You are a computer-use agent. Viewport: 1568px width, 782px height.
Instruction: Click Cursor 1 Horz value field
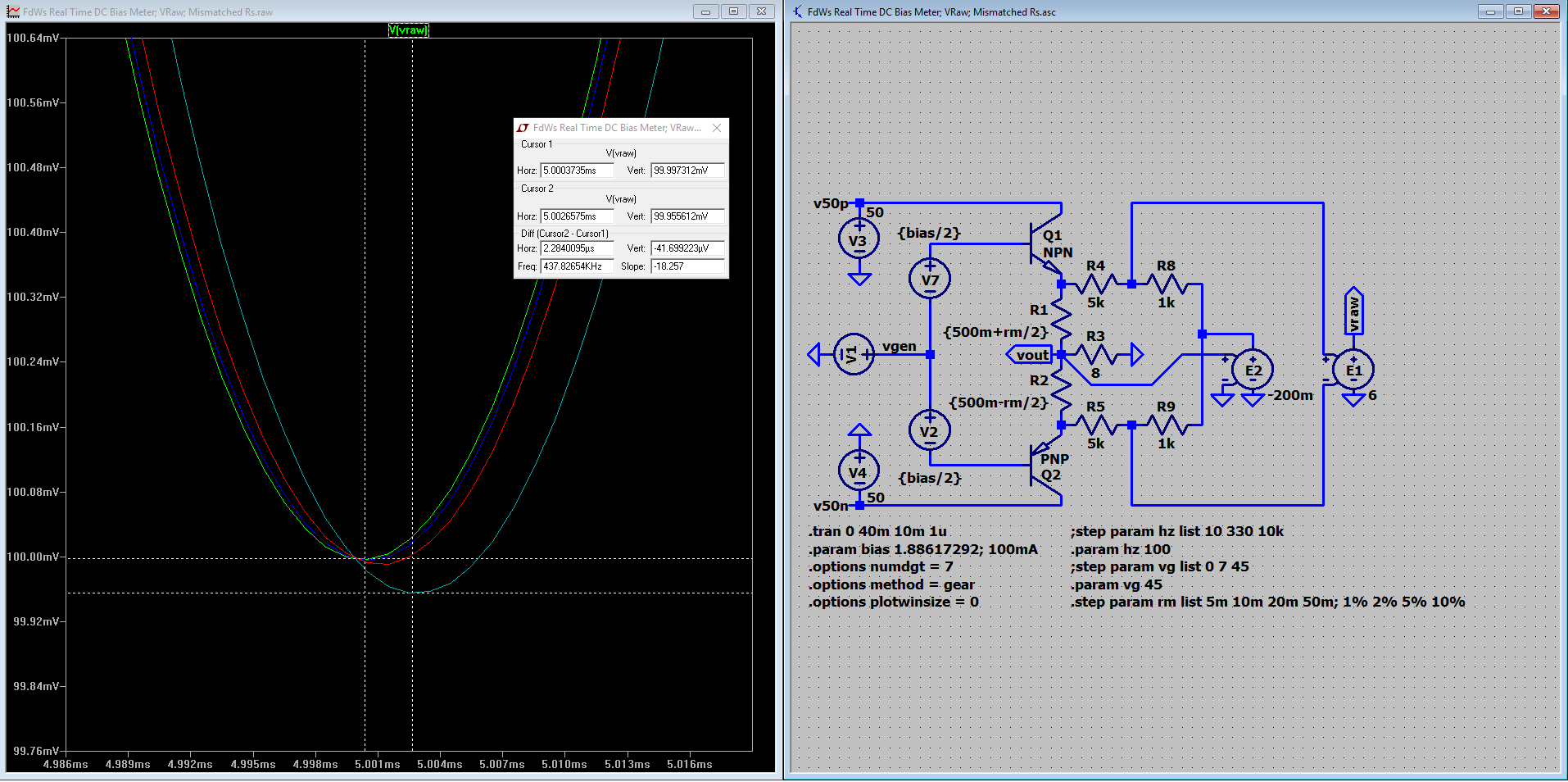[x=577, y=170]
